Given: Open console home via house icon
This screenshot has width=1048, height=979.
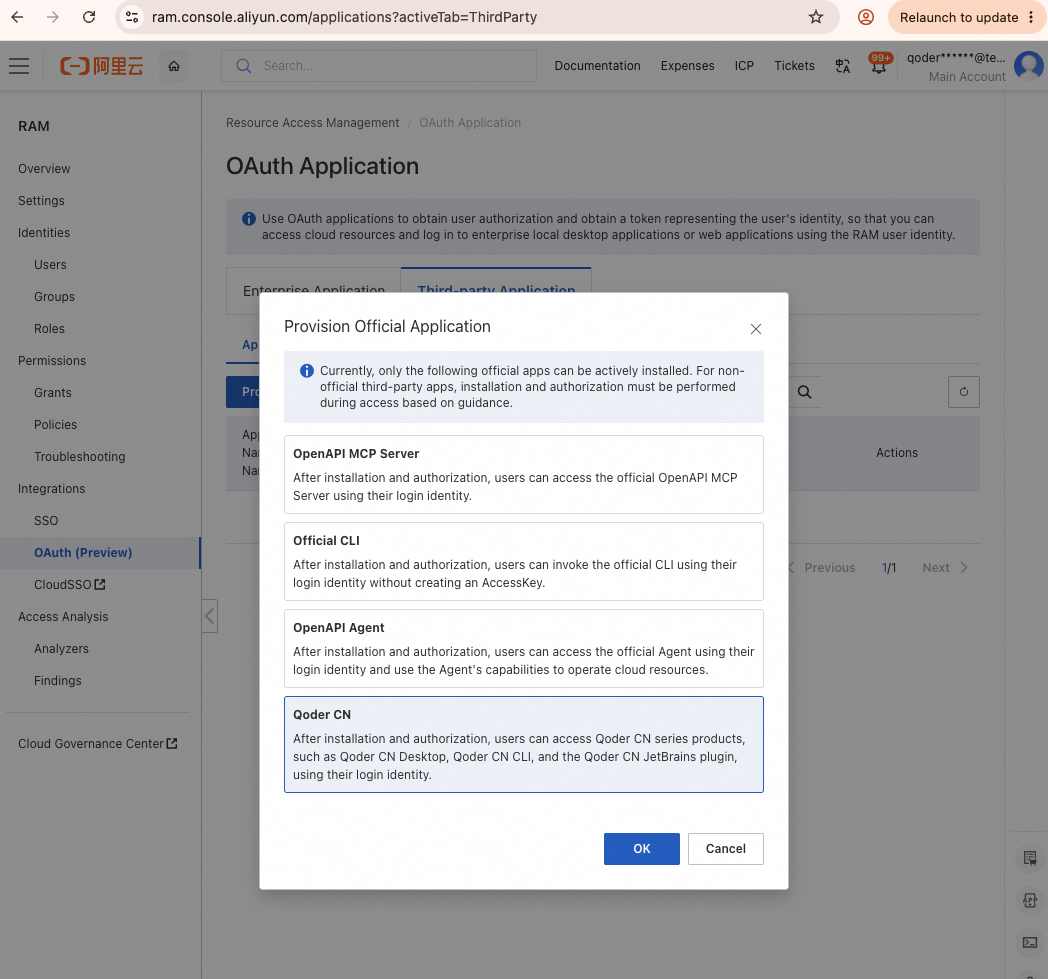Looking at the screenshot, I should pyautogui.click(x=174, y=65).
